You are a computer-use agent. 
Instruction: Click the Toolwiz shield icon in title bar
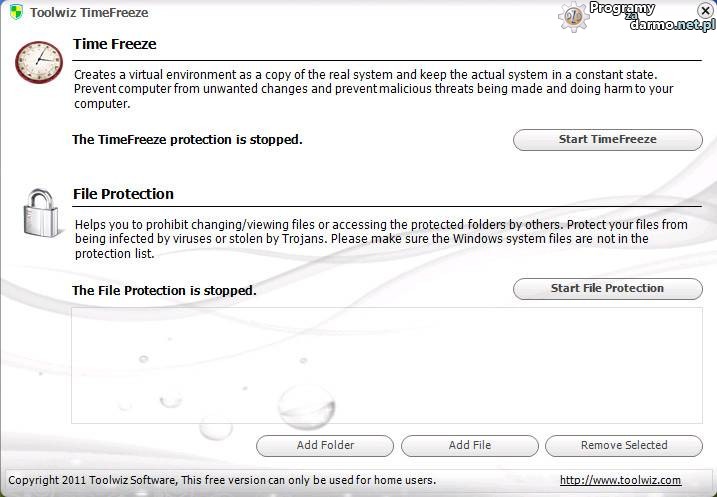click(16, 12)
